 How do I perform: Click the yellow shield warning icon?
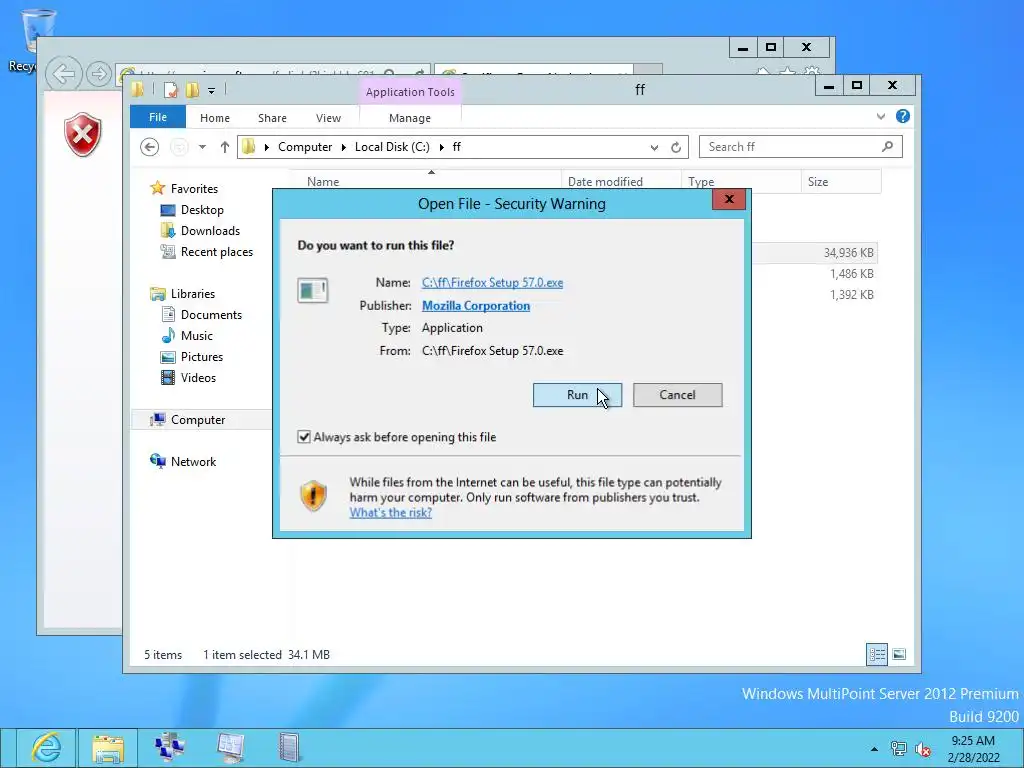point(313,496)
